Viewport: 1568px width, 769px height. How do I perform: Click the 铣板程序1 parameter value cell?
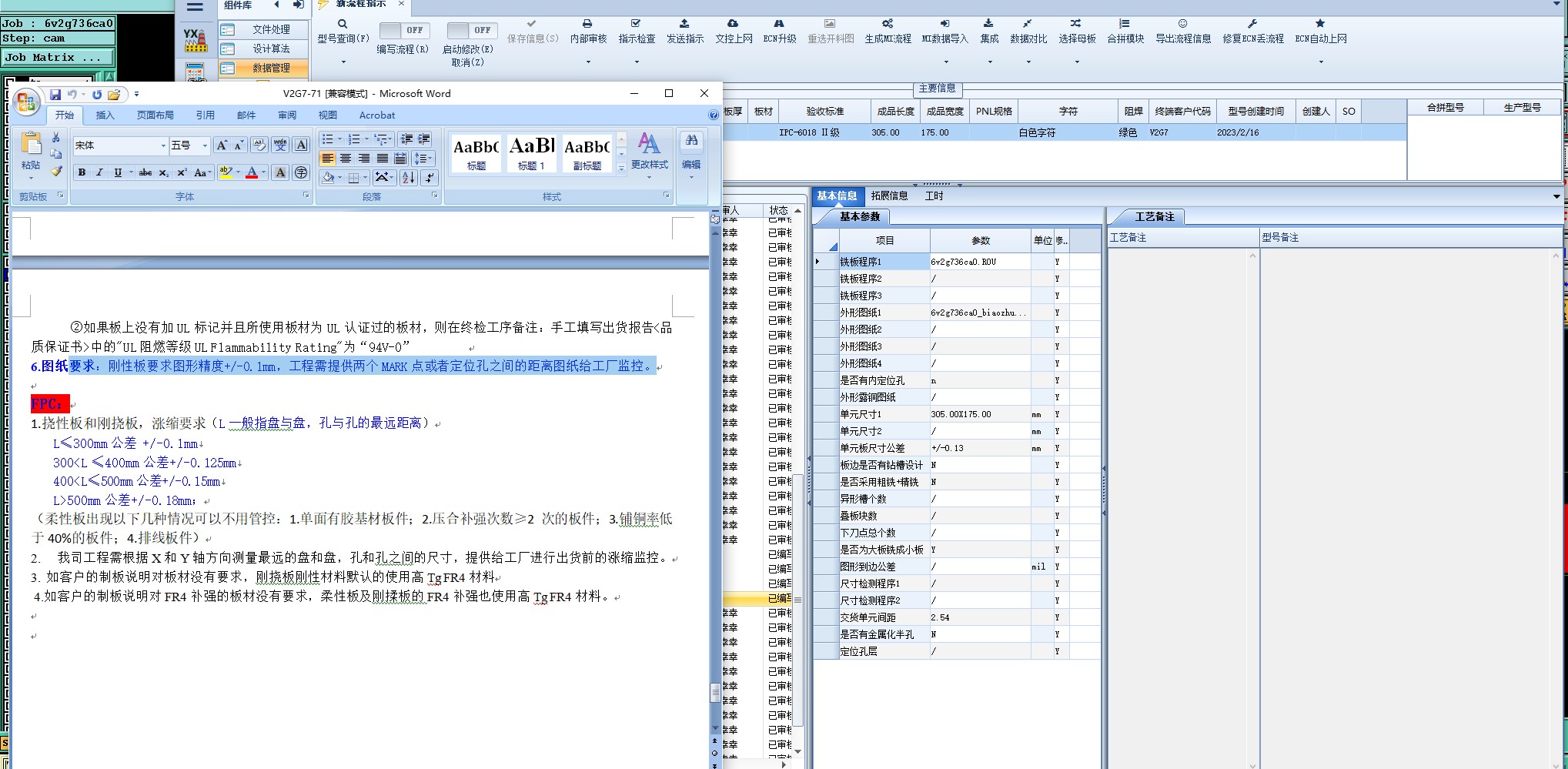coord(980,262)
